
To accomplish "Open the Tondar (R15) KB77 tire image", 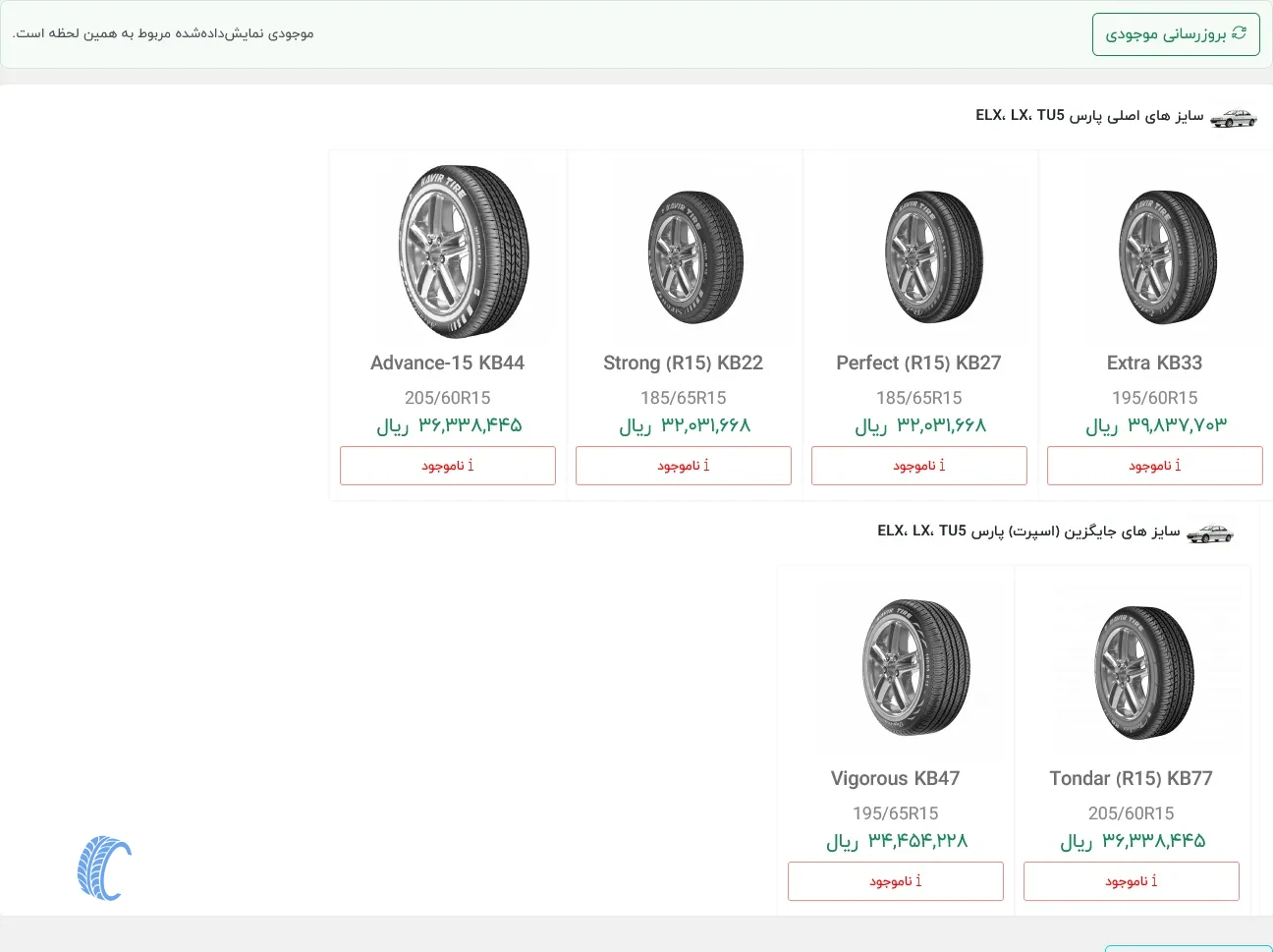I will coord(1143,673).
